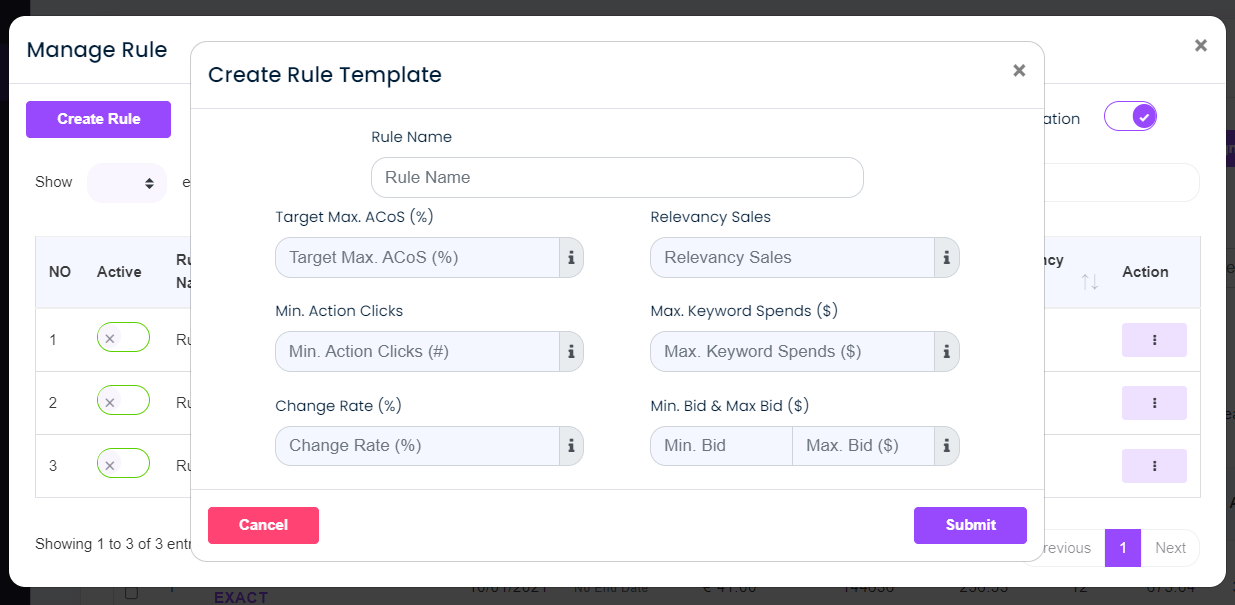
Task: Focus the Rule Name input field
Action: point(617,177)
